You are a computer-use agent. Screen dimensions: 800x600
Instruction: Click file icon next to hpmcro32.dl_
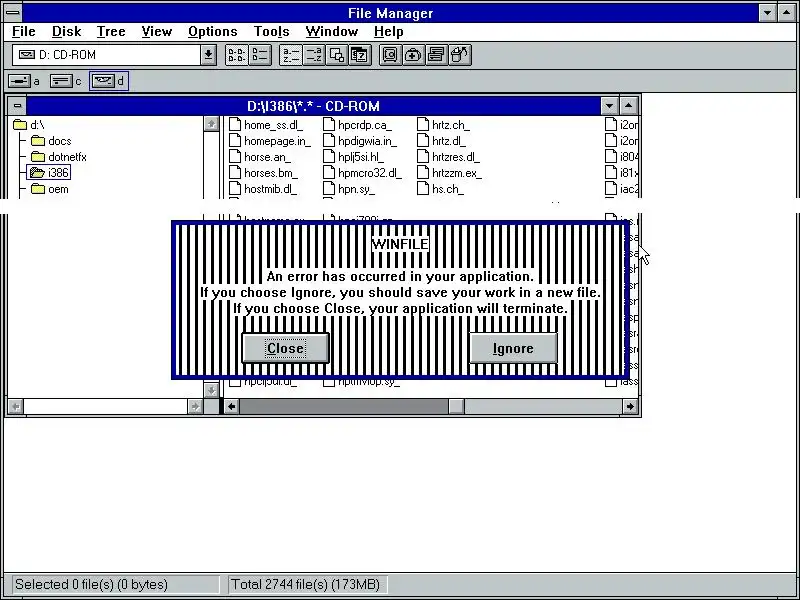click(329, 172)
